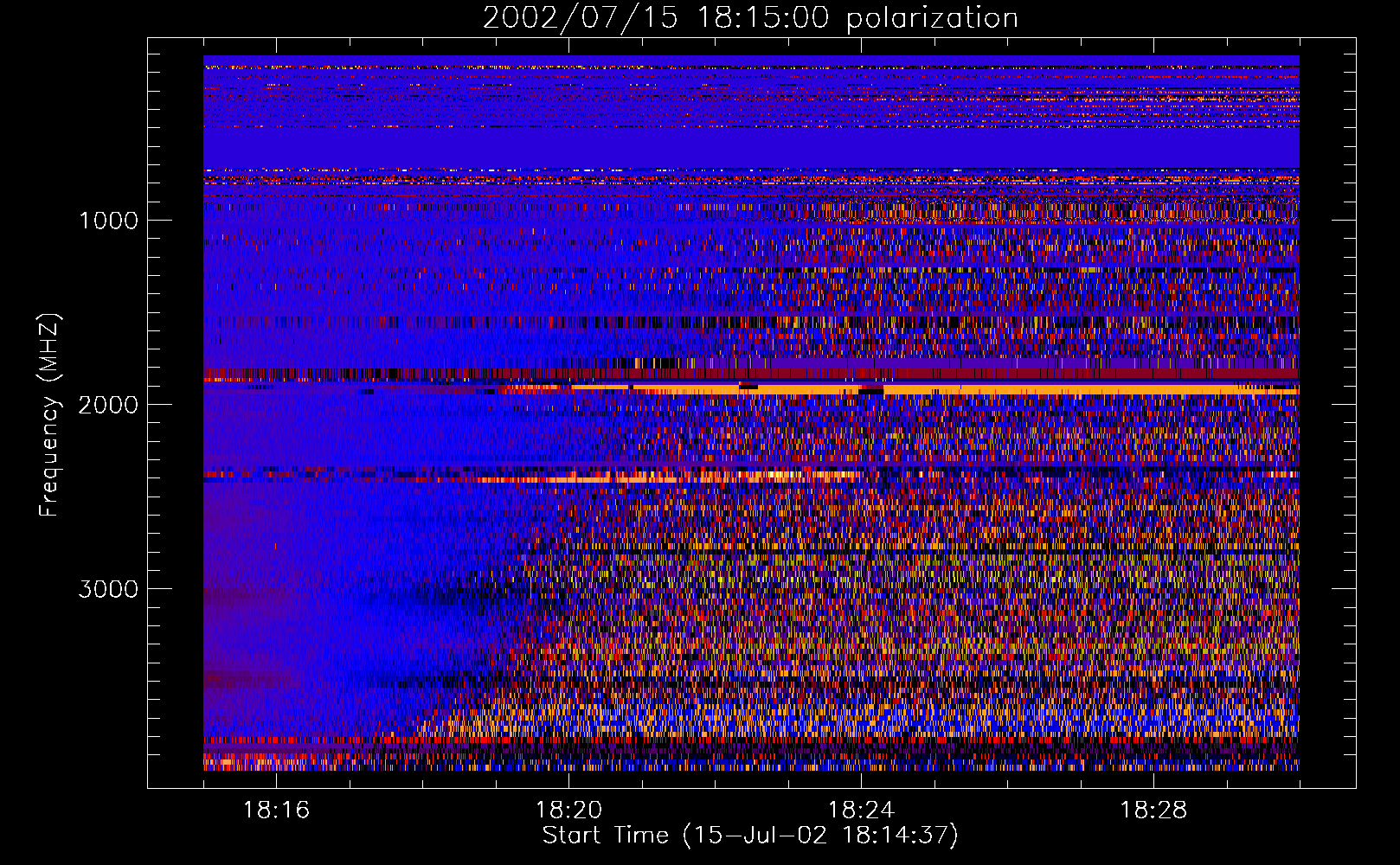This screenshot has height=865, width=1400.
Task: Click the "18:28" time tick label
Action: pos(1153,811)
